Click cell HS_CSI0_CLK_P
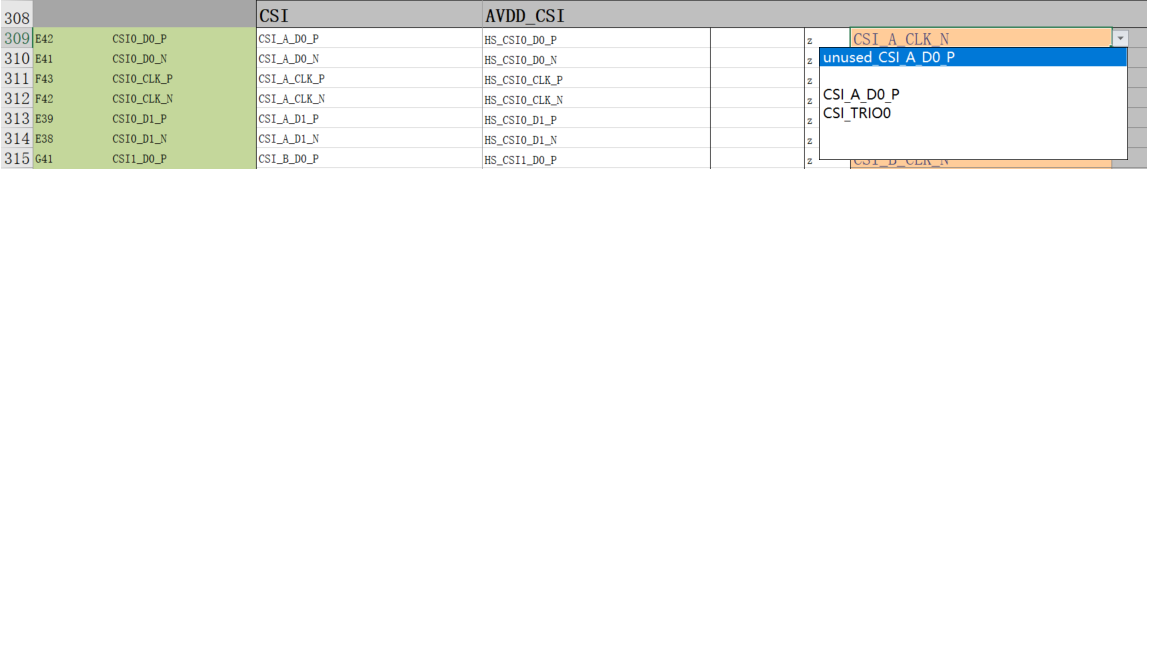This screenshot has height=648, width=1152. [596, 78]
